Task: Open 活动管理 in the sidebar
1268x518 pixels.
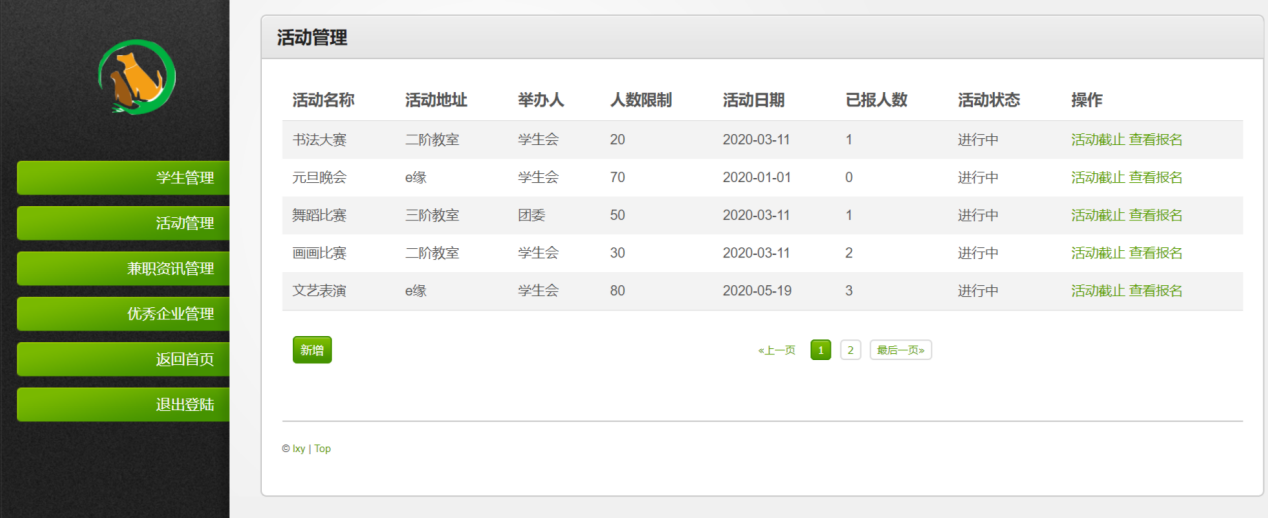Action: pos(123,223)
